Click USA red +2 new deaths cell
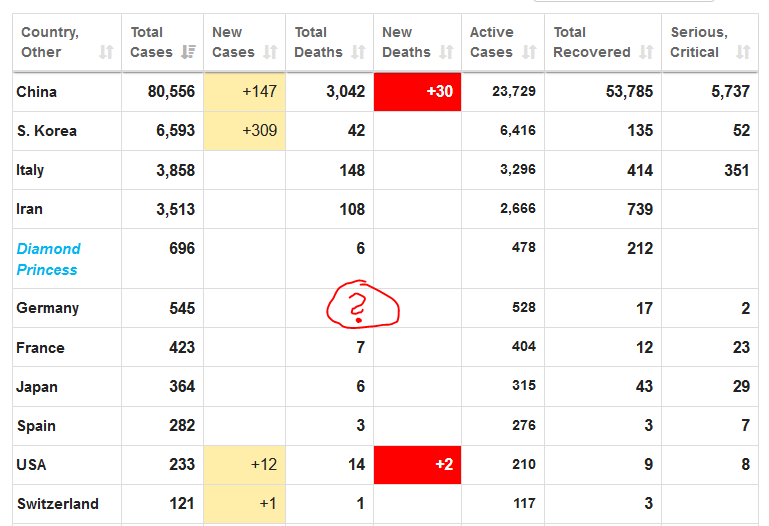Screen dimensions: 769x526 (417, 465)
